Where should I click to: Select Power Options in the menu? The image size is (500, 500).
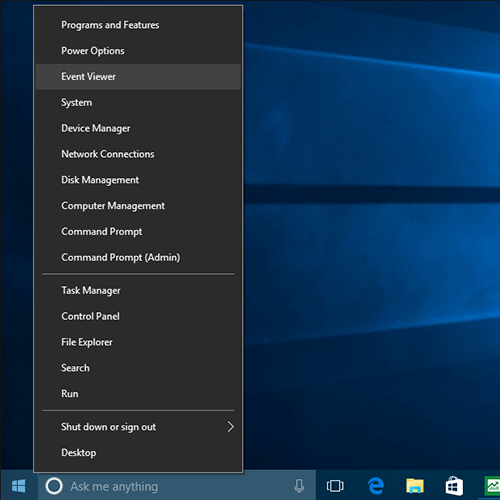tap(138, 51)
